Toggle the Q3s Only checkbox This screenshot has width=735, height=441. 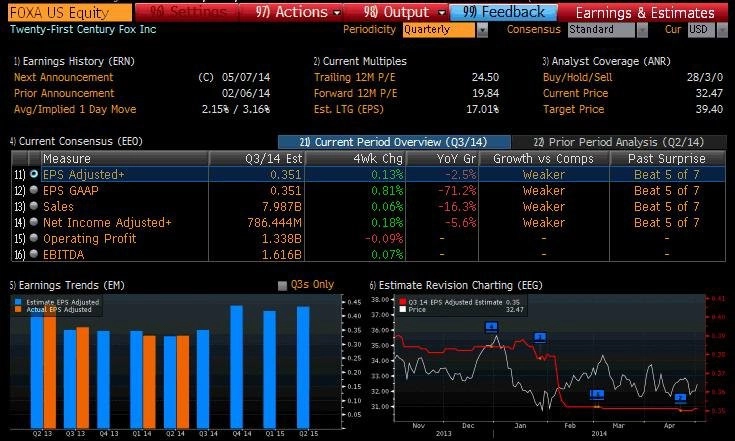282,285
